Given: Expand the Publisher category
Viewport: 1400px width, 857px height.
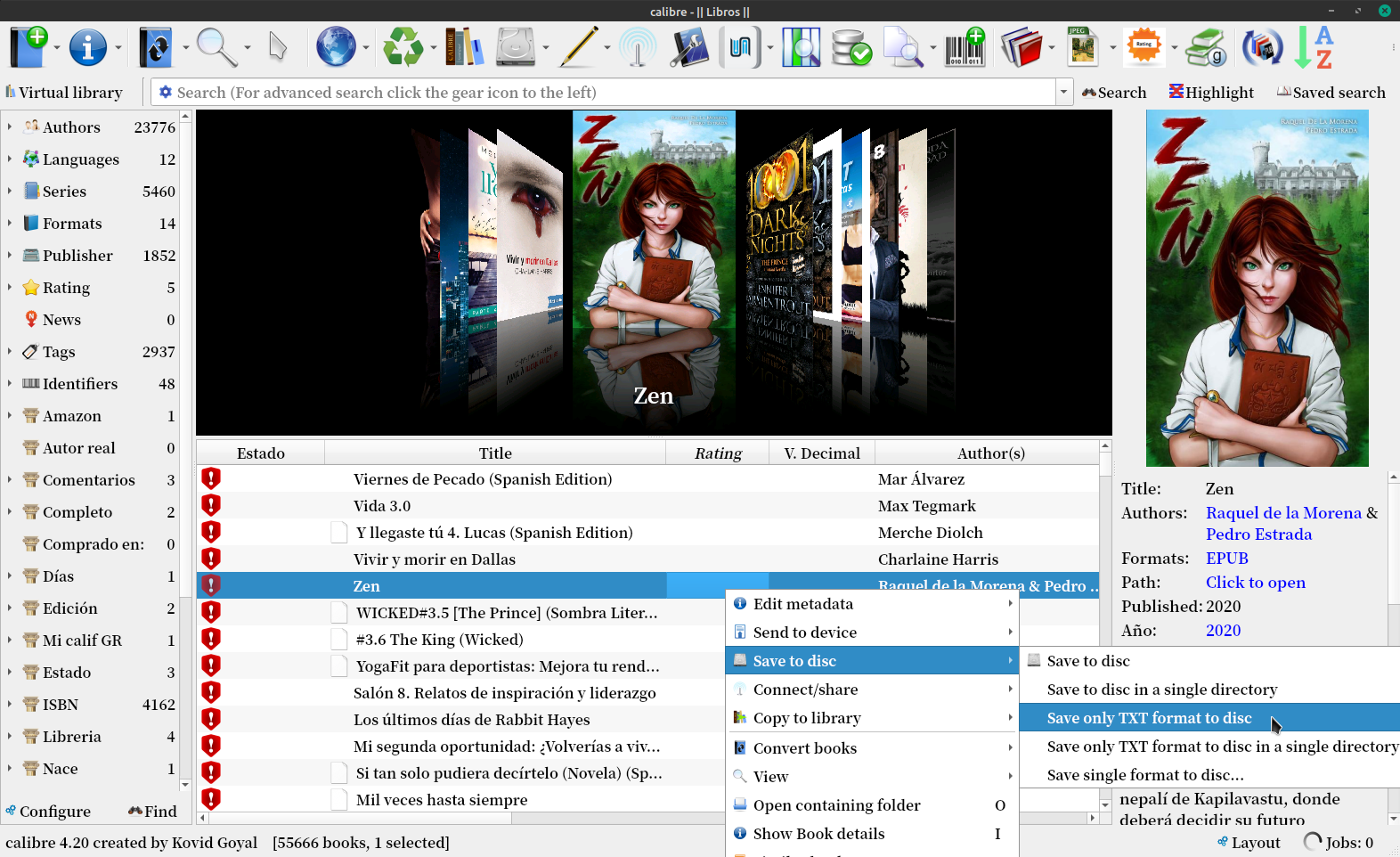Looking at the screenshot, I should (10, 255).
